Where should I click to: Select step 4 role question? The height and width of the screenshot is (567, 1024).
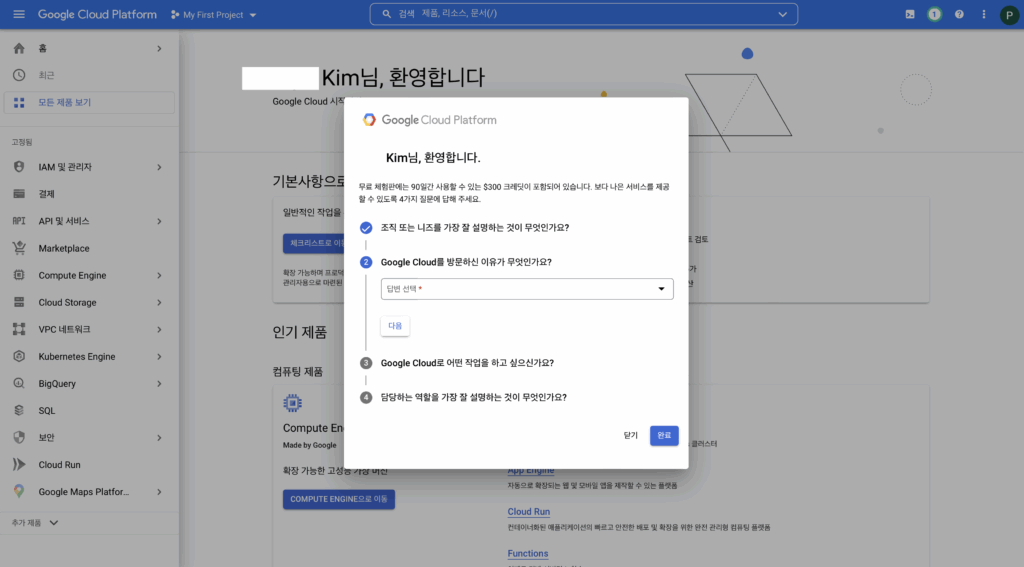473,397
